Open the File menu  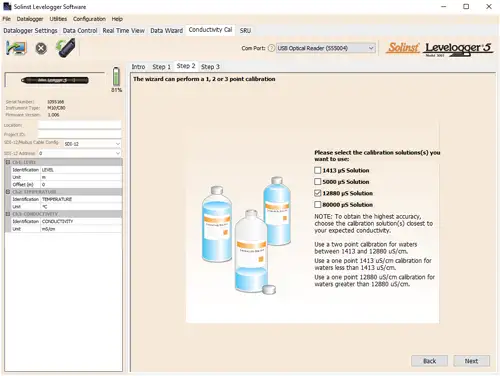7,19
